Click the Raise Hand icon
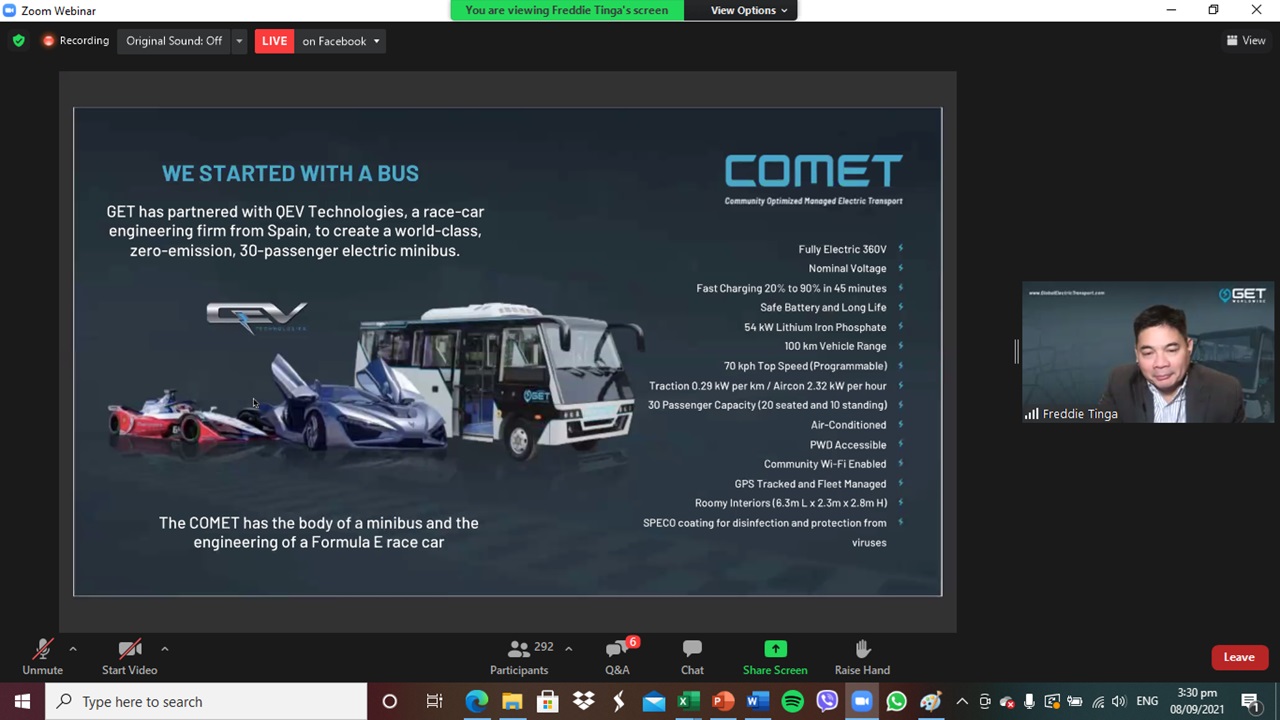This screenshot has height=720, width=1280. (862, 650)
